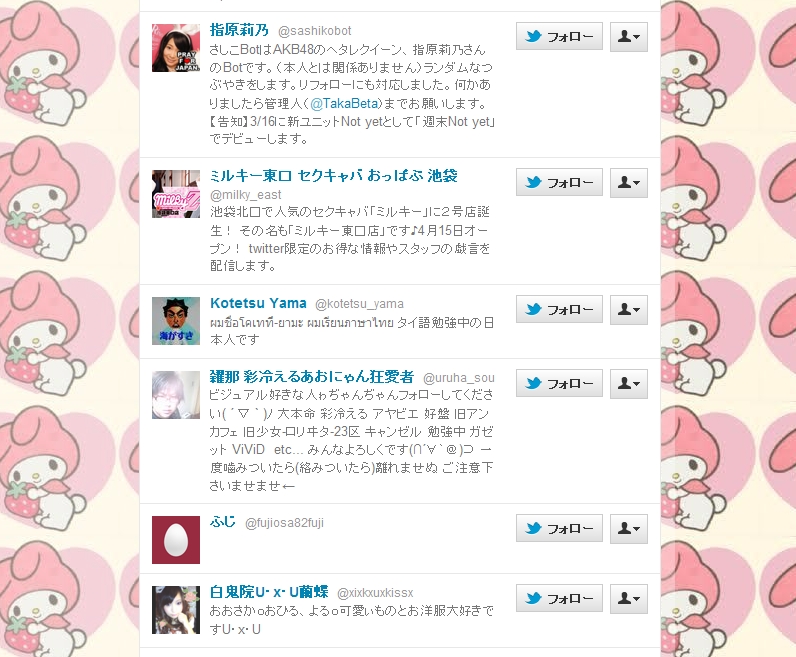Follow the @uruha_sou account

(559, 383)
